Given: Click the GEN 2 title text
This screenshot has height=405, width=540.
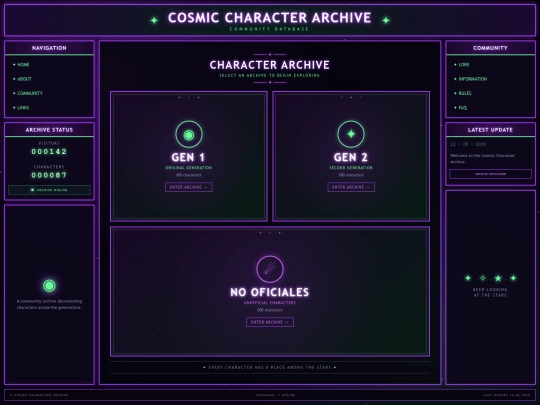Looking at the screenshot, I should point(351,157).
